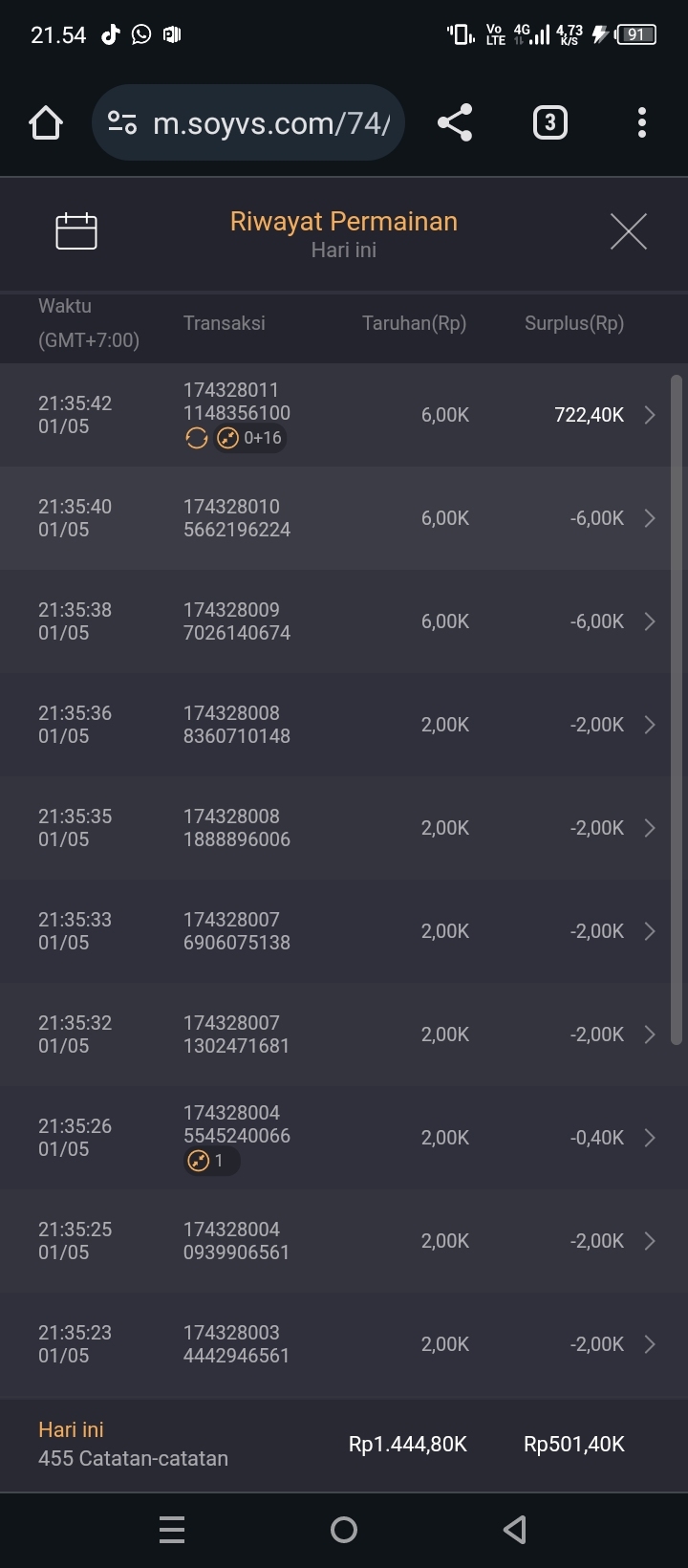This screenshot has height=1568, width=688.
Task: Expand the 21:35:26 row with -0,40K surplus
Action: pyautogui.click(x=650, y=1138)
